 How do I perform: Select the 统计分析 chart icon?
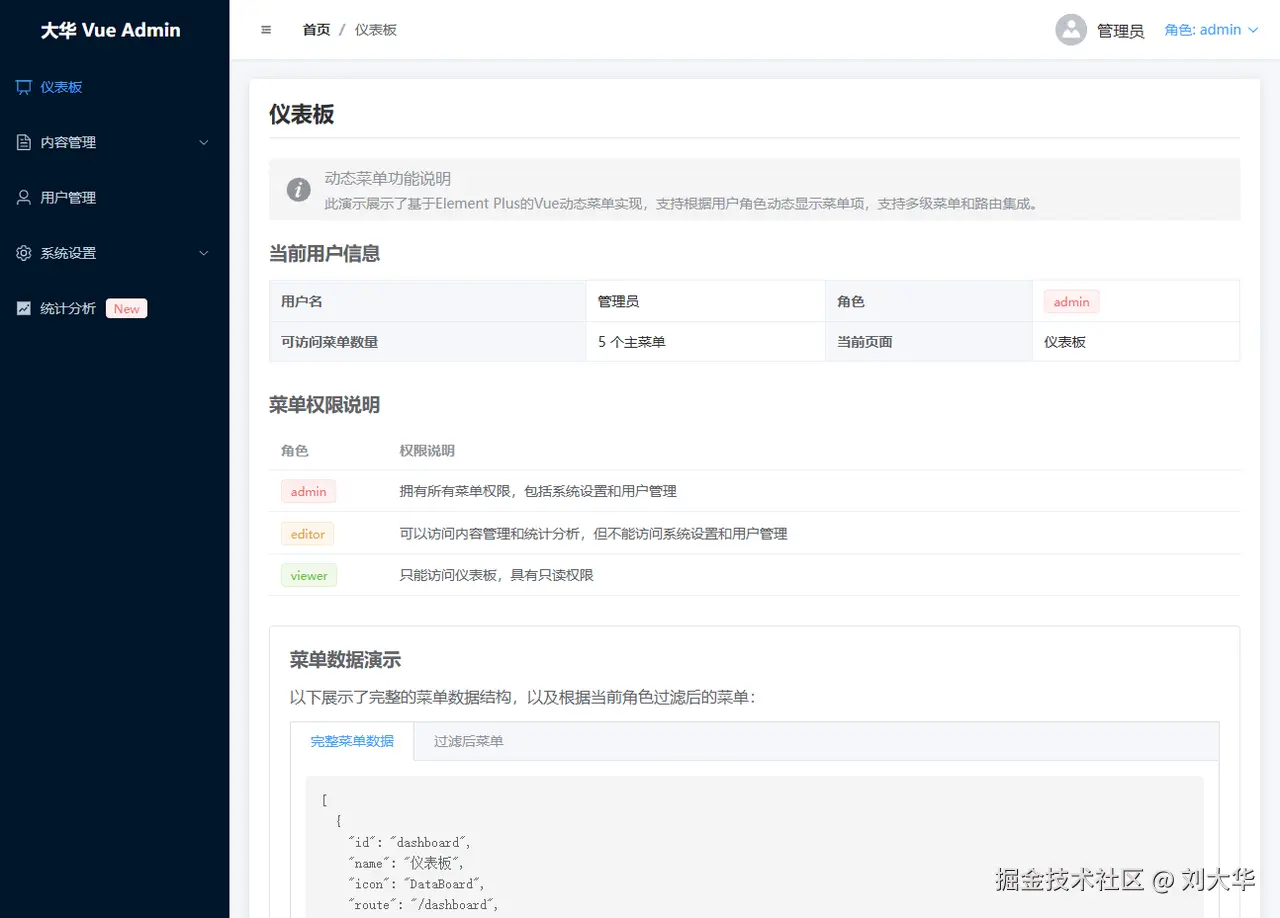[x=23, y=308]
